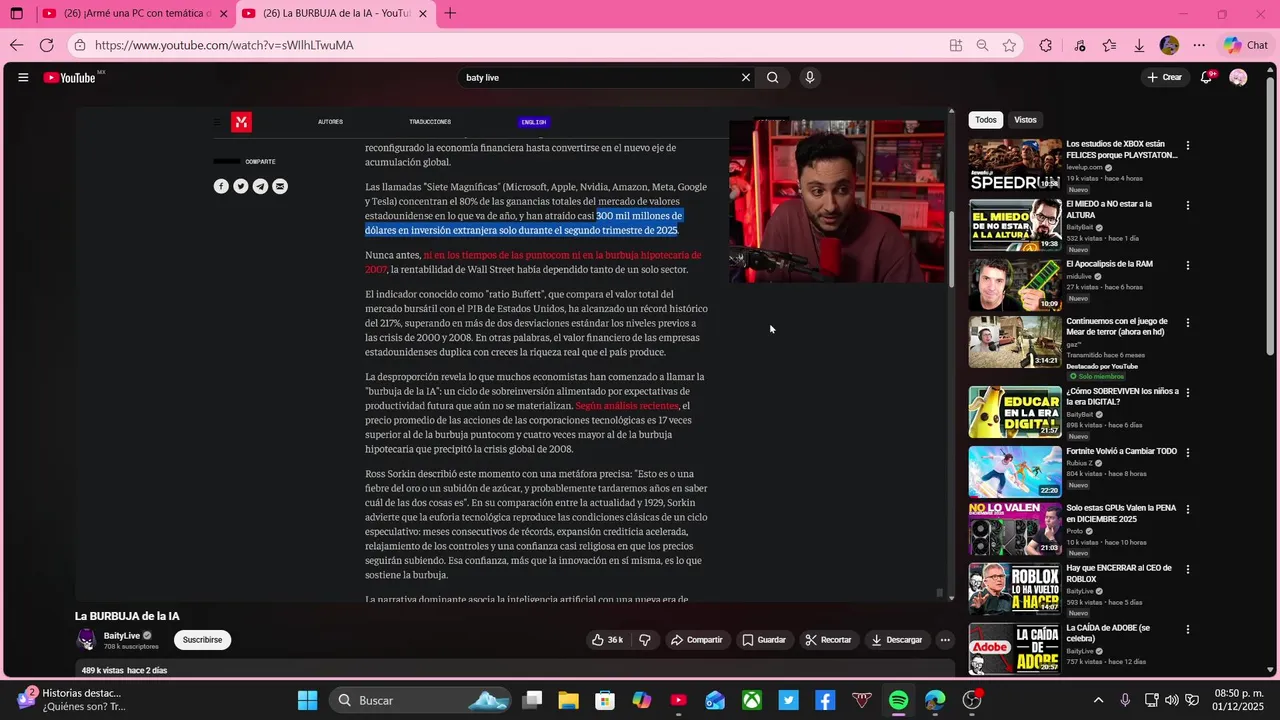
Task: Like the video with 36 k likes
Action: (x=608, y=640)
